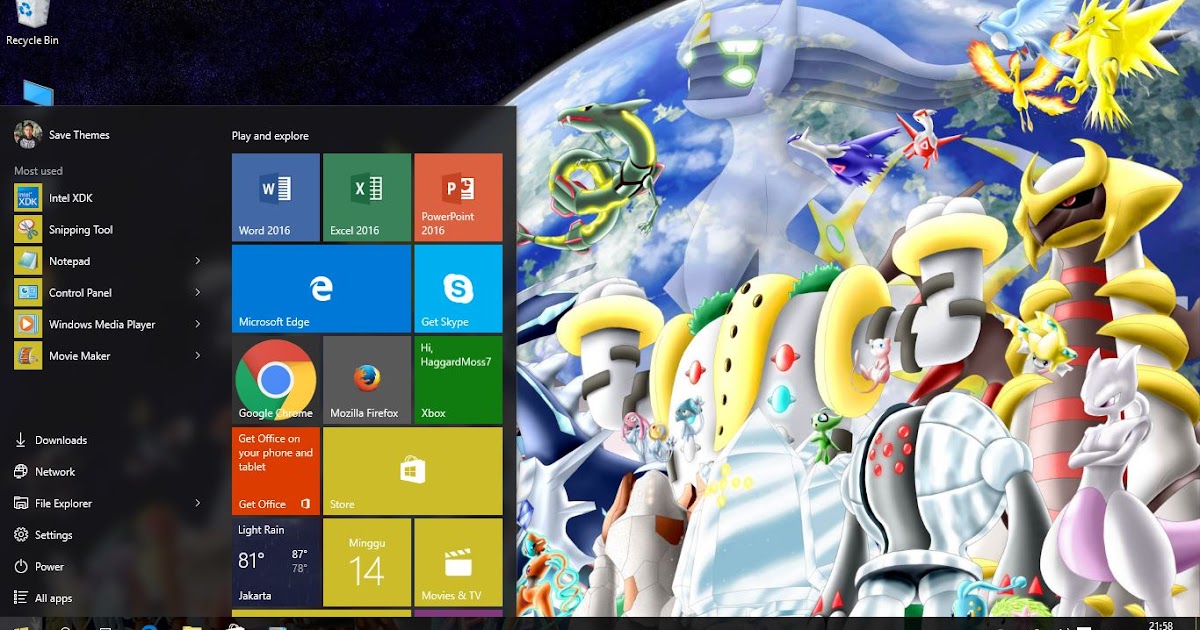Expand the Notepad jump list arrow
Screen dimensions: 1200x630
pyautogui.click(x=198, y=261)
